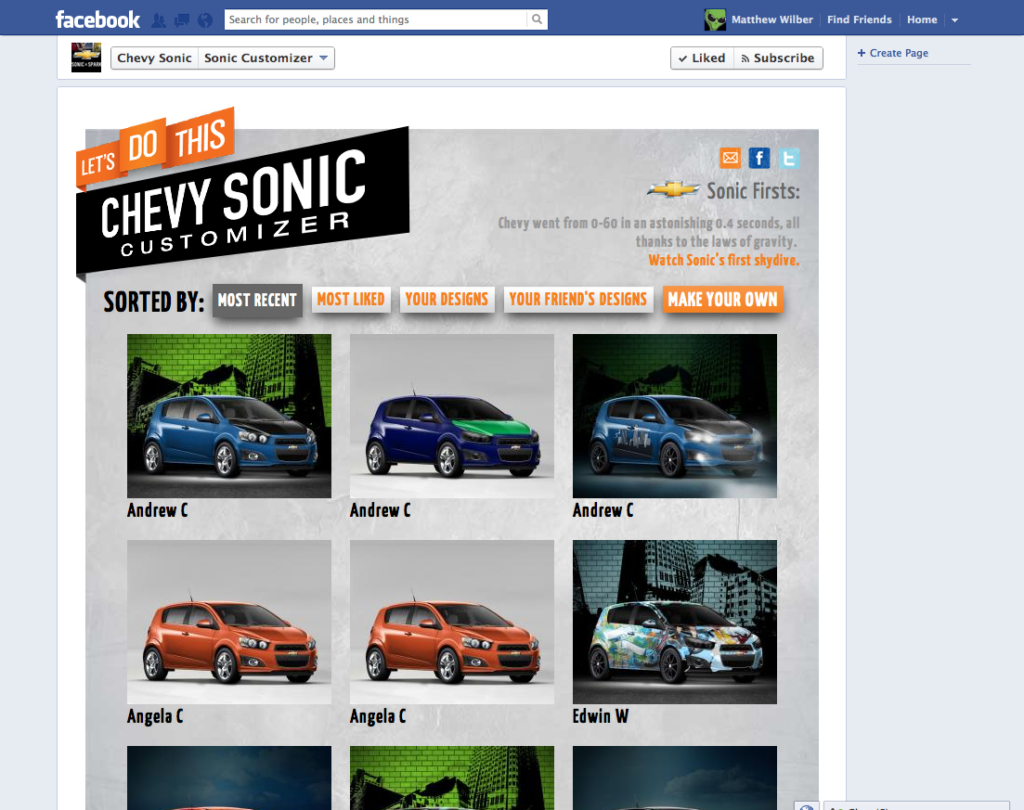The height and width of the screenshot is (810, 1024).
Task: Toggle the Liked button
Action: pyautogui.click(x=701, y=58)
